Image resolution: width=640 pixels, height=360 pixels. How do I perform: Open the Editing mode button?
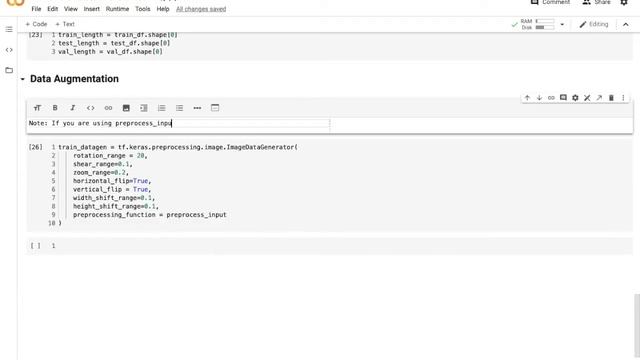594,24
